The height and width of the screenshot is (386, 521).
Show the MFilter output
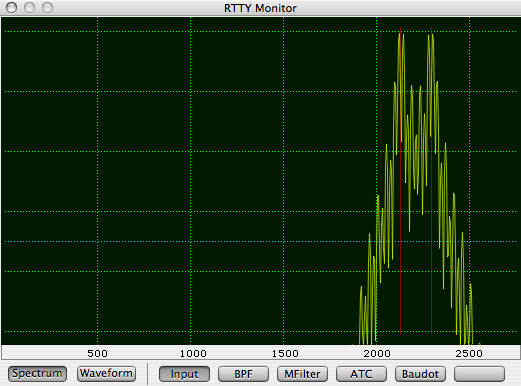point(302,374)
